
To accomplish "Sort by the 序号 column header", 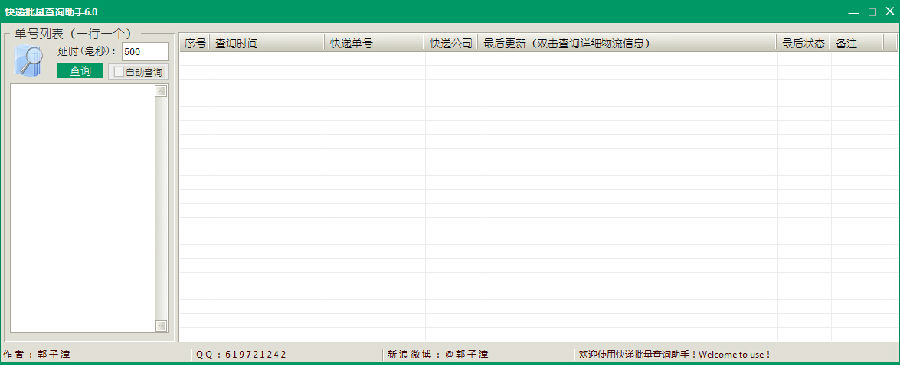I will pyautogui.click(x=195, y=43).
